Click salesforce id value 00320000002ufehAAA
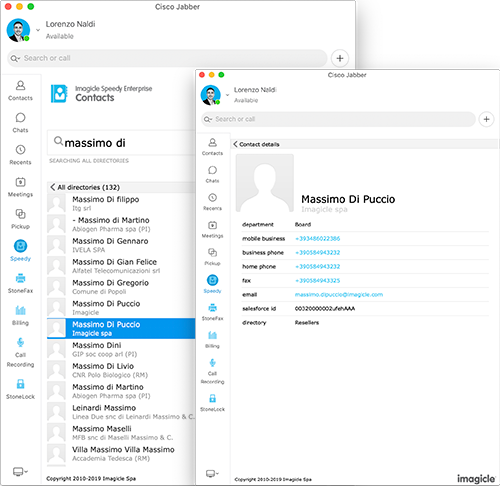The height and width of the screenshot is (486, 500). point(325,309)
